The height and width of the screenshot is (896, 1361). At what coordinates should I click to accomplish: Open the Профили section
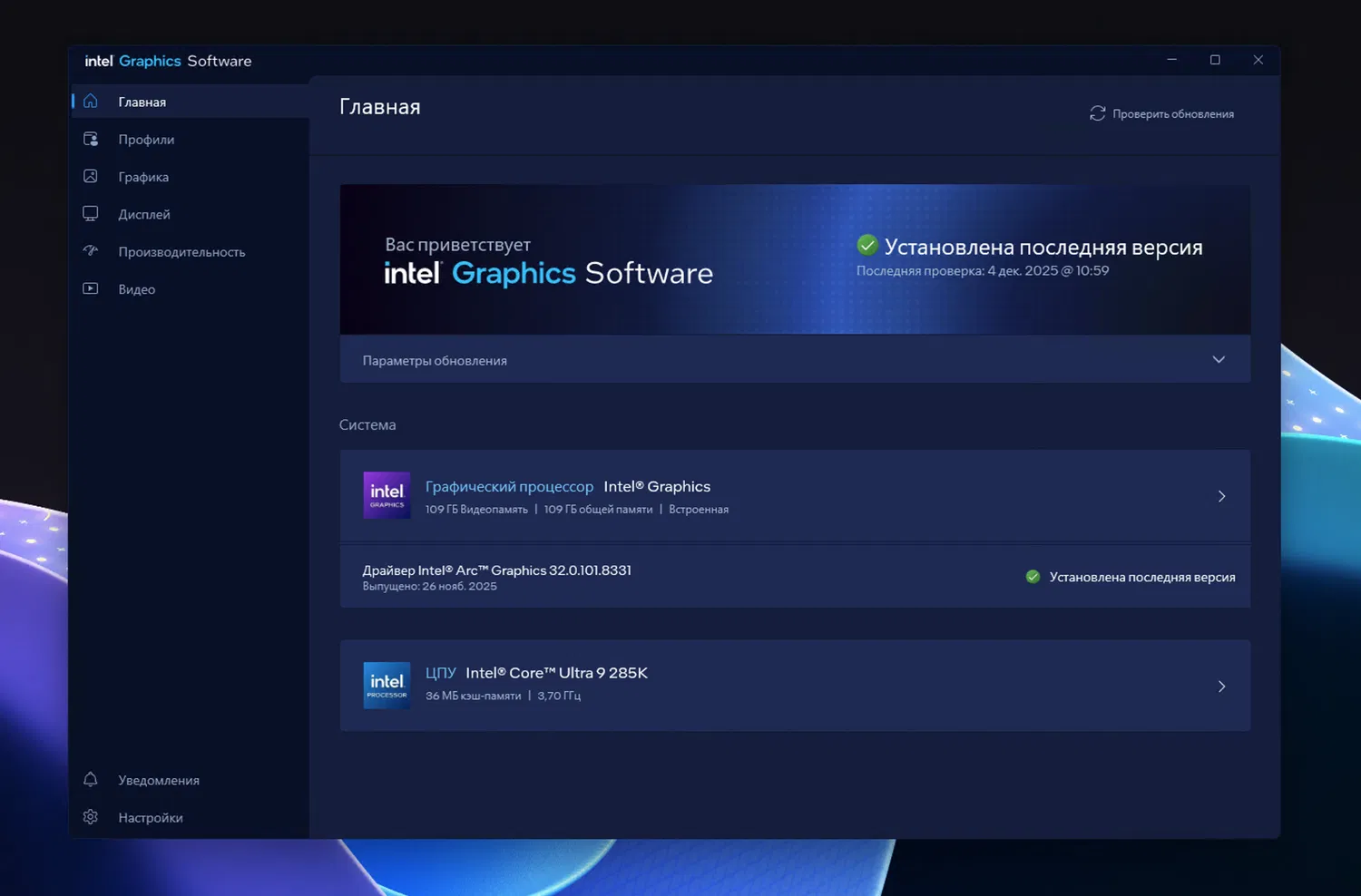[191, 139]
